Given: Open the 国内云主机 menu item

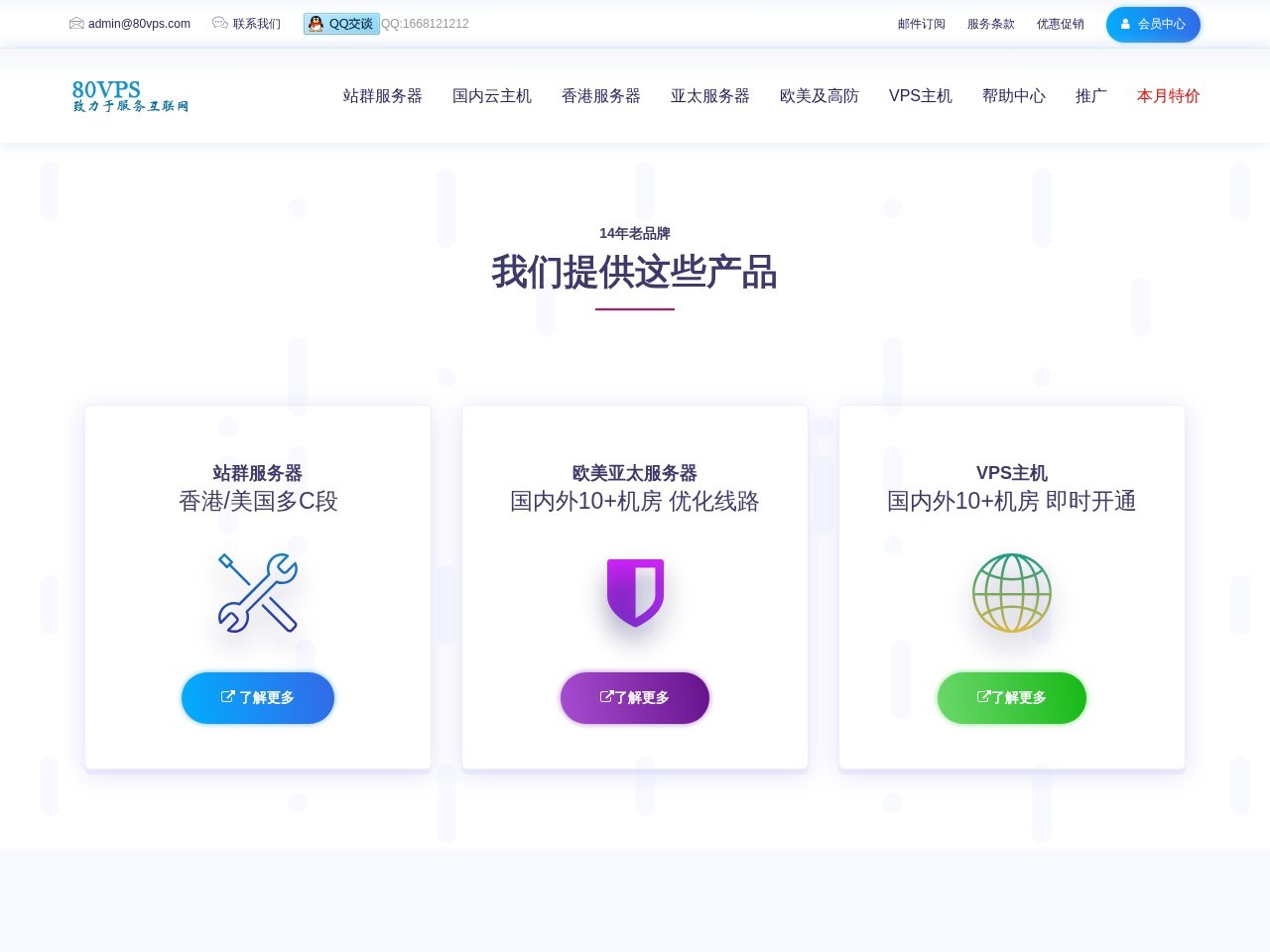Looking at the screenshot, I should (491, 96).
